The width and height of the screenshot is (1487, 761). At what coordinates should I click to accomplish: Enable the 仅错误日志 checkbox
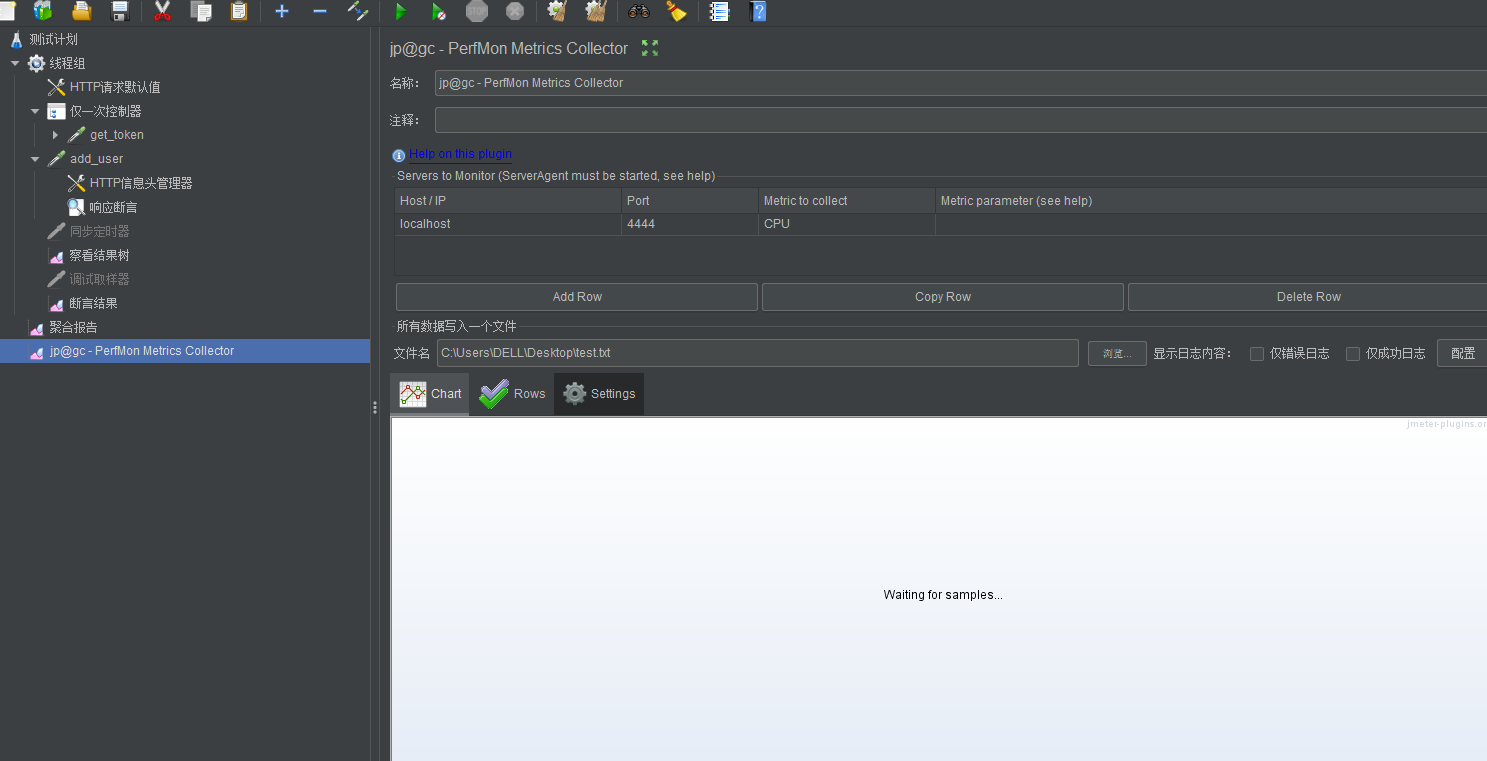[1257, 353]
